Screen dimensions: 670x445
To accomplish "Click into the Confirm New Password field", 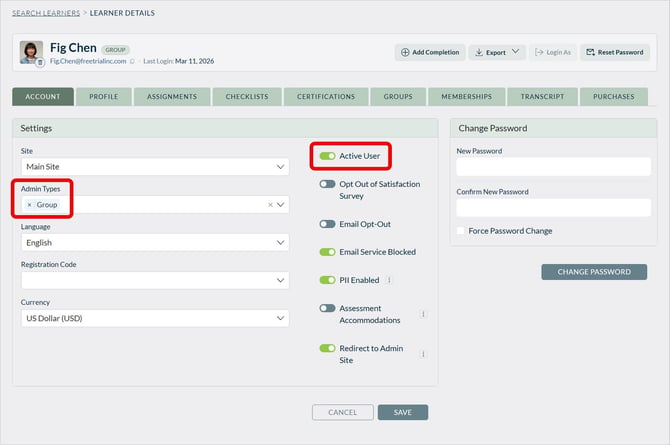I will (553, 208).
